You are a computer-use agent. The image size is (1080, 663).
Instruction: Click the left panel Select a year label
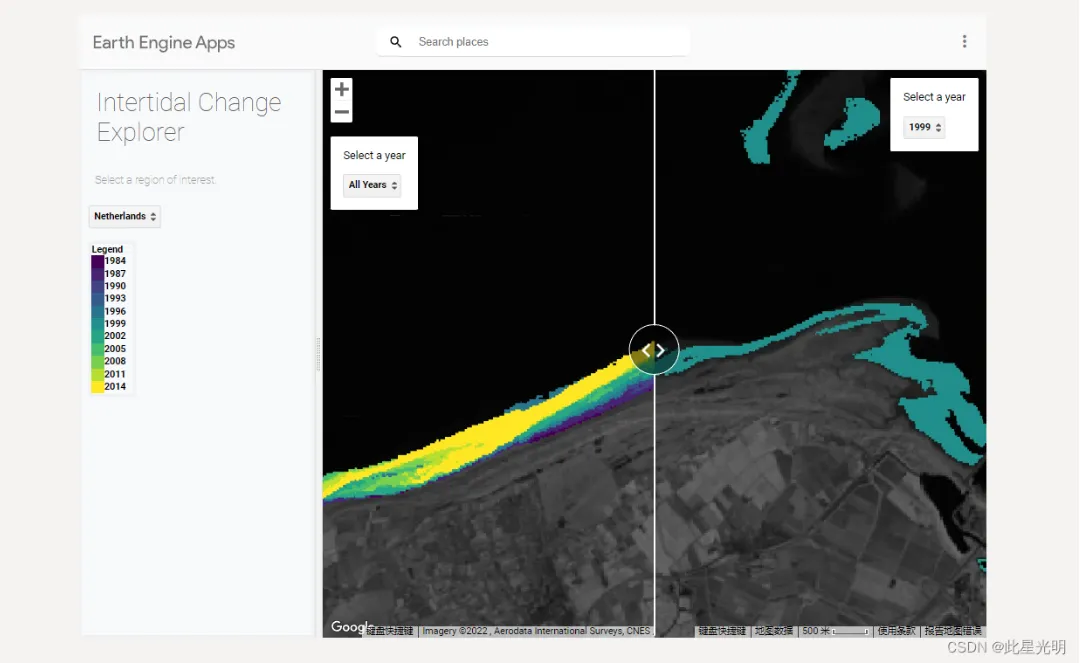click(x=375, y=156)
